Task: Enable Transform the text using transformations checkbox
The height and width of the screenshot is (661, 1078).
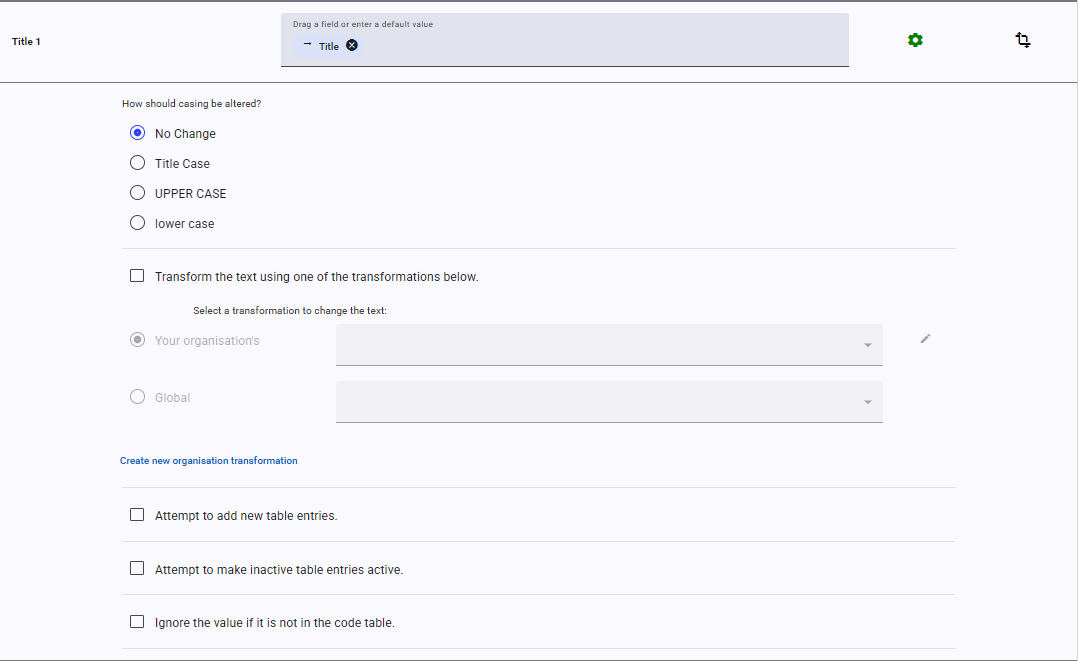Action: click(x=138, y=276)
